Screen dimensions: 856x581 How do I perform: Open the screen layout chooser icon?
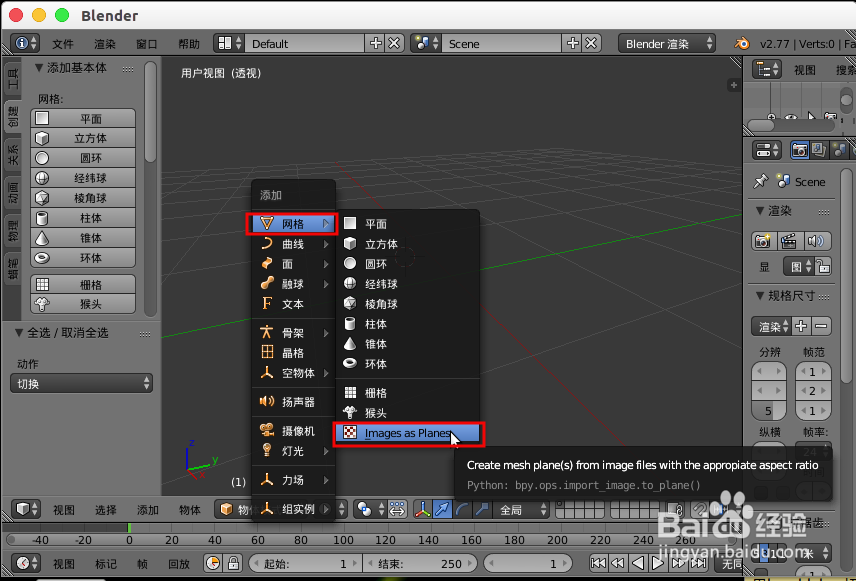(228, 43)
